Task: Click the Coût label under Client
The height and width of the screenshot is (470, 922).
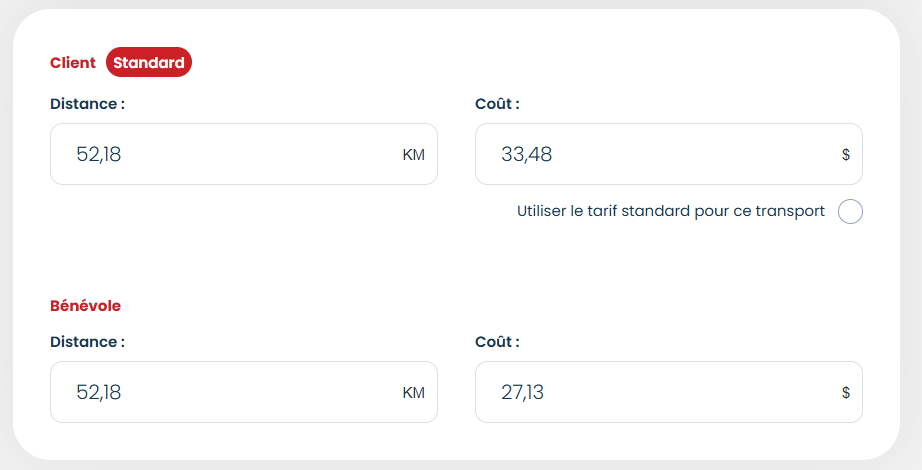Action: [x=497, y=104]
